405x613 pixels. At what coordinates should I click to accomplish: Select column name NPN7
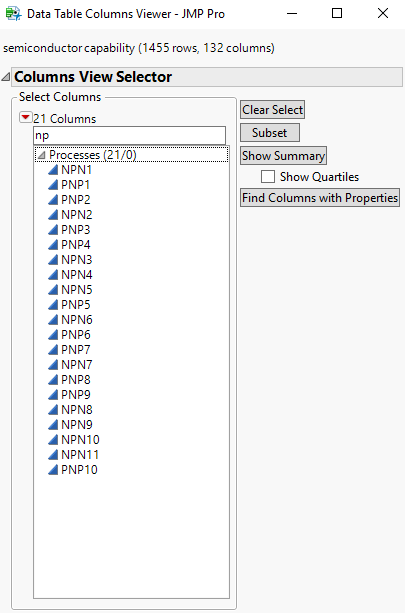pyautogui.click(x=76, y=364)
